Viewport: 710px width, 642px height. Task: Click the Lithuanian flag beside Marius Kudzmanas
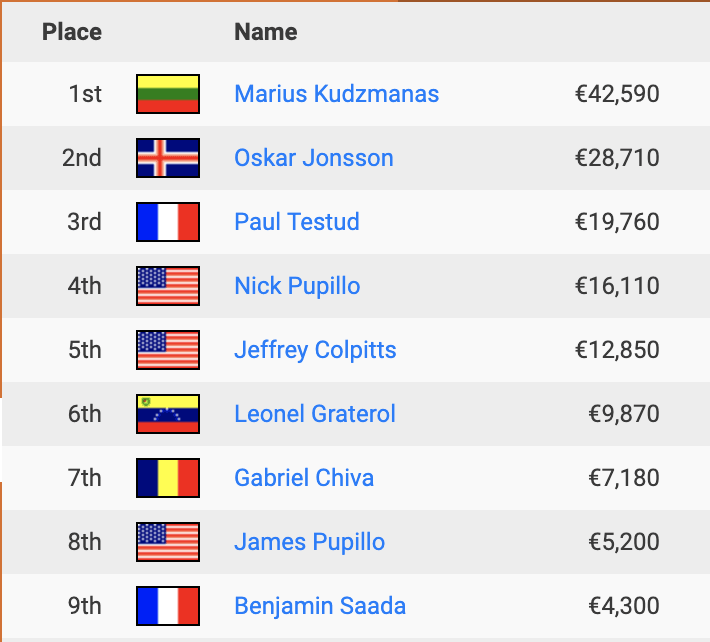click(x=168, y=94)
